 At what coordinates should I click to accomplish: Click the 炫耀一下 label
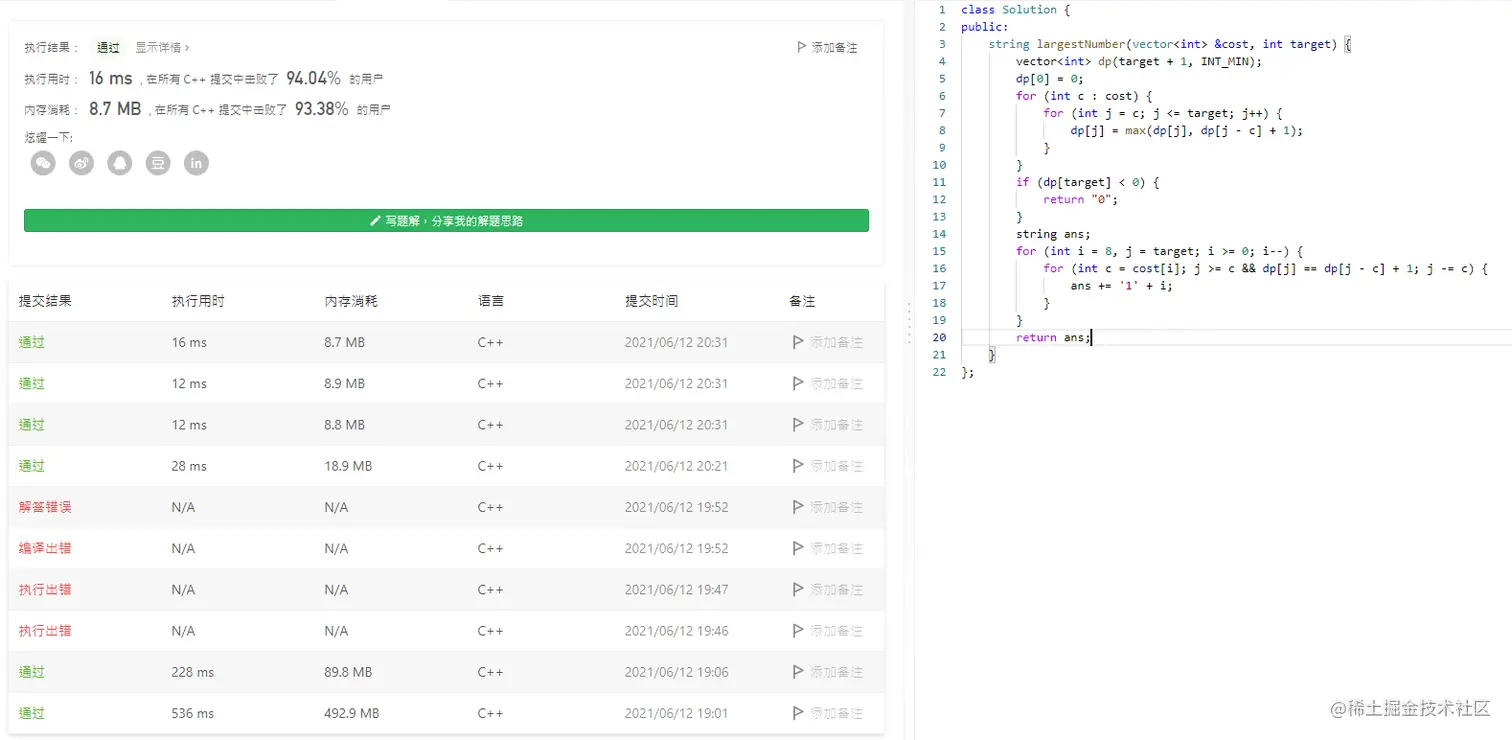point(49,137)
